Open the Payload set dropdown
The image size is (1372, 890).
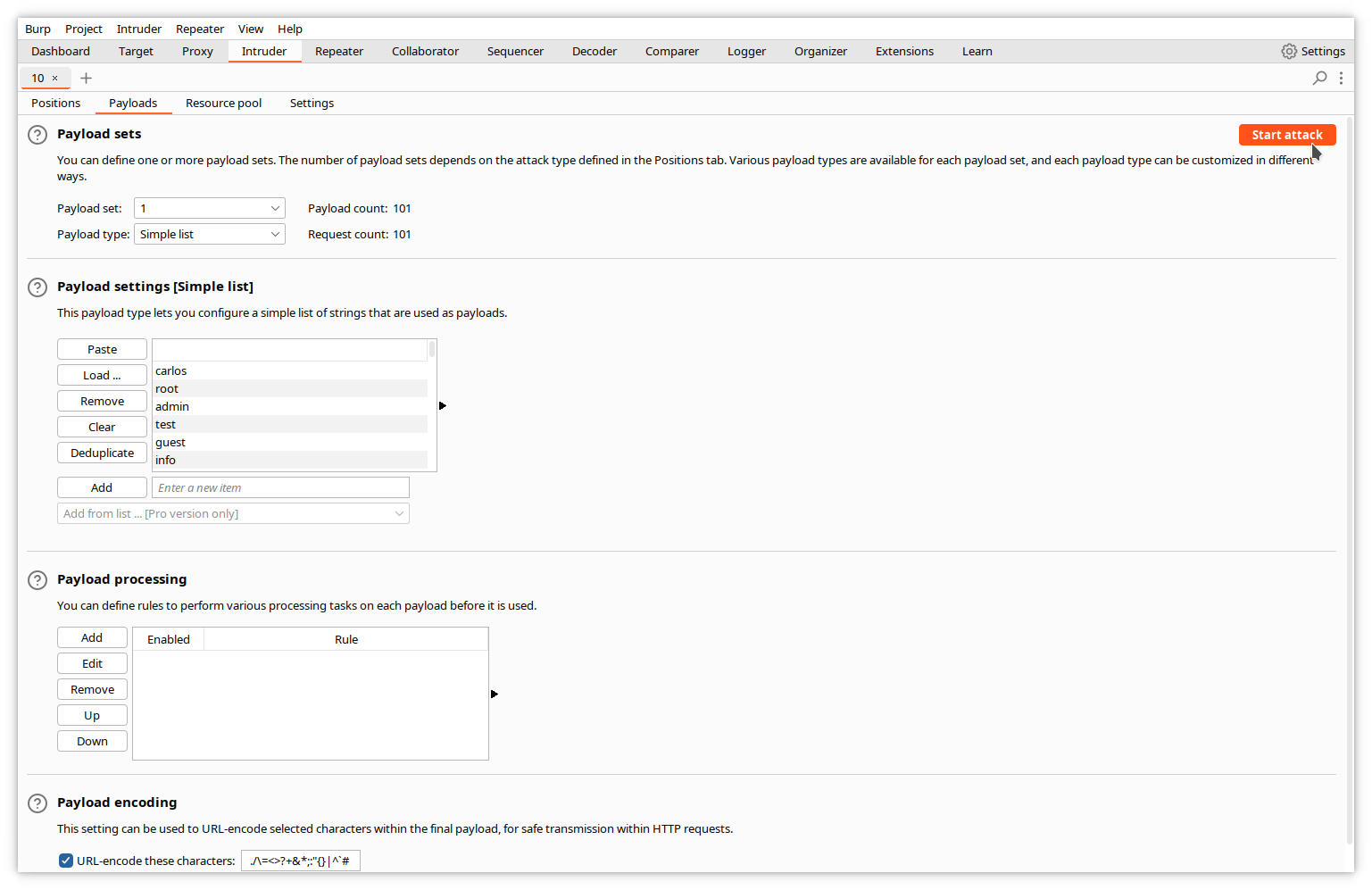point(210,209)
